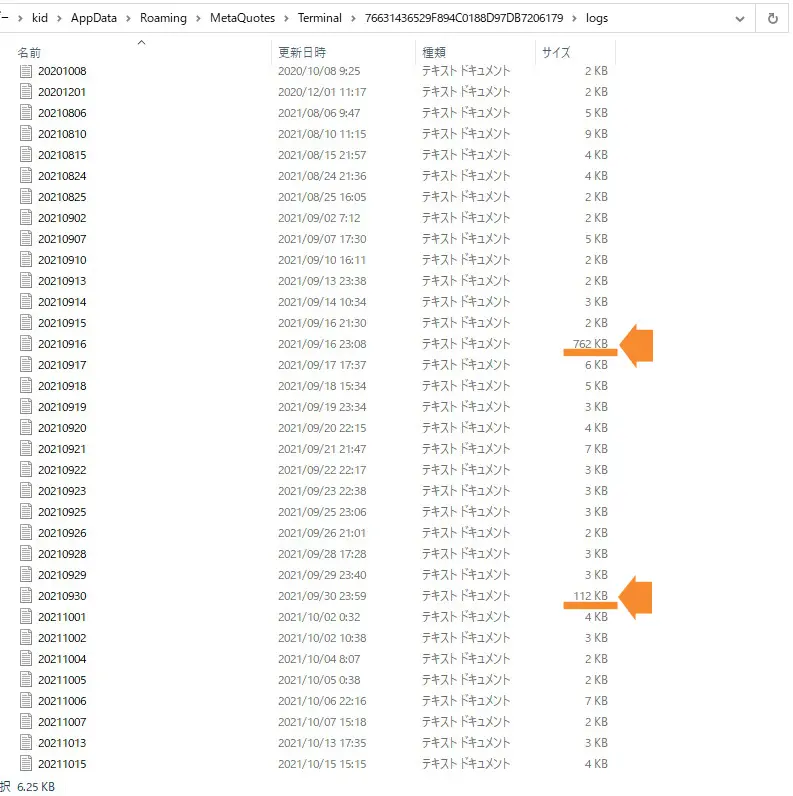Click the file icon of 20210921
The height and width of the screenshot is (796, 793).
[x=26, y=449]
